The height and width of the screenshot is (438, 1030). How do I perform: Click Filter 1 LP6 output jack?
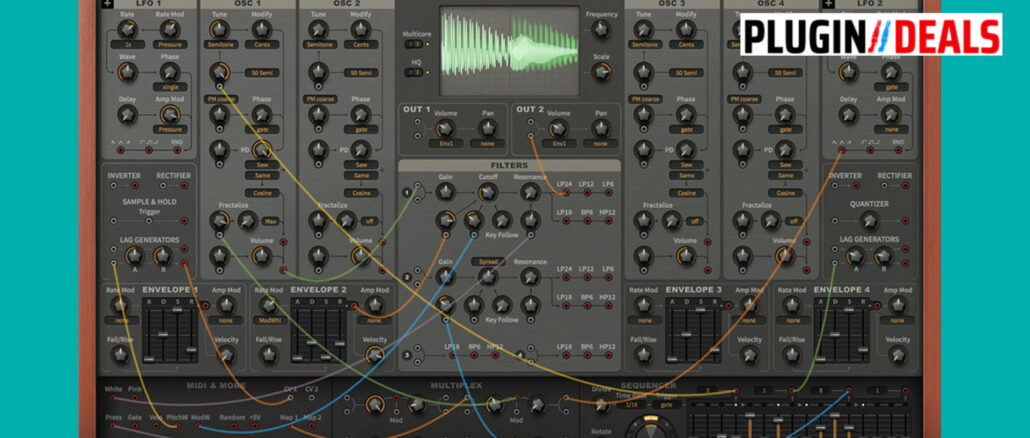[609, 192]
